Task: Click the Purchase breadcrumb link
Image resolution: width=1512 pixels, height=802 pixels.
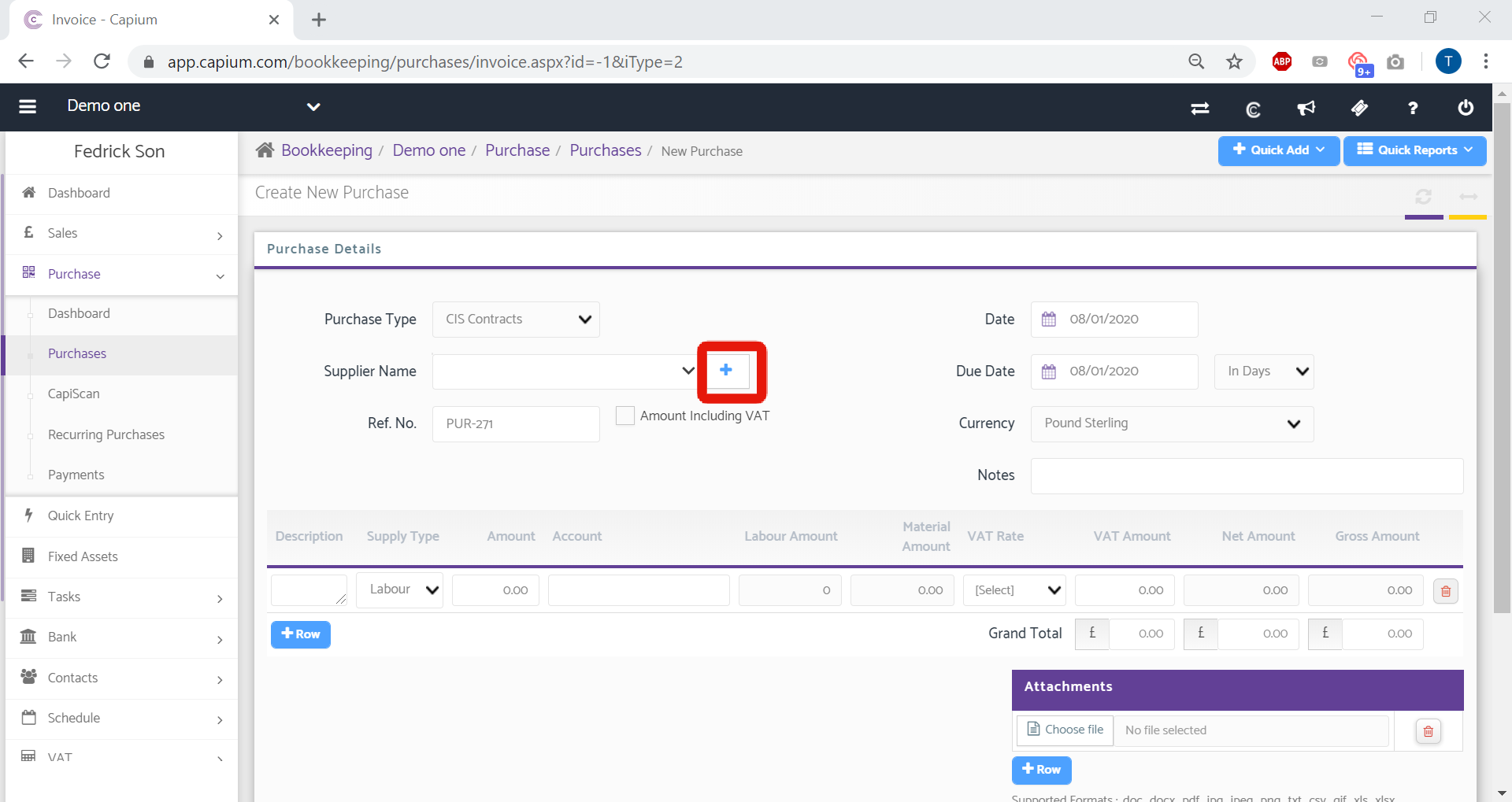Action: click(517, 150)
